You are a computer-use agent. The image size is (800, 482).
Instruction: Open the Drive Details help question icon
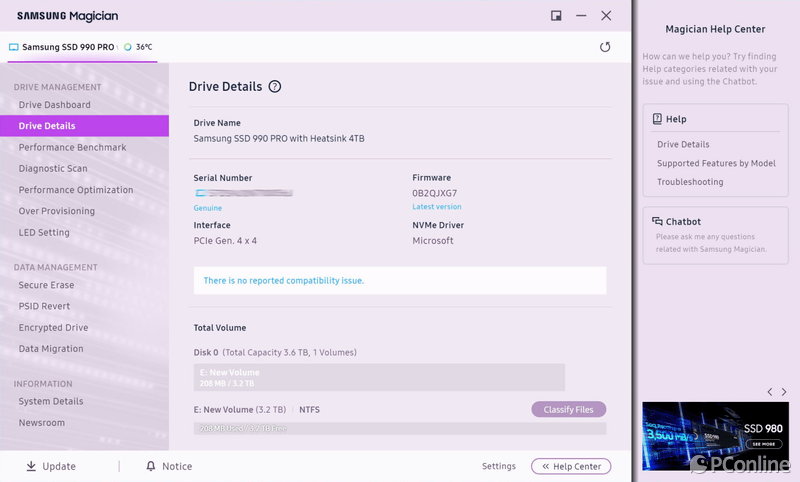275,87
